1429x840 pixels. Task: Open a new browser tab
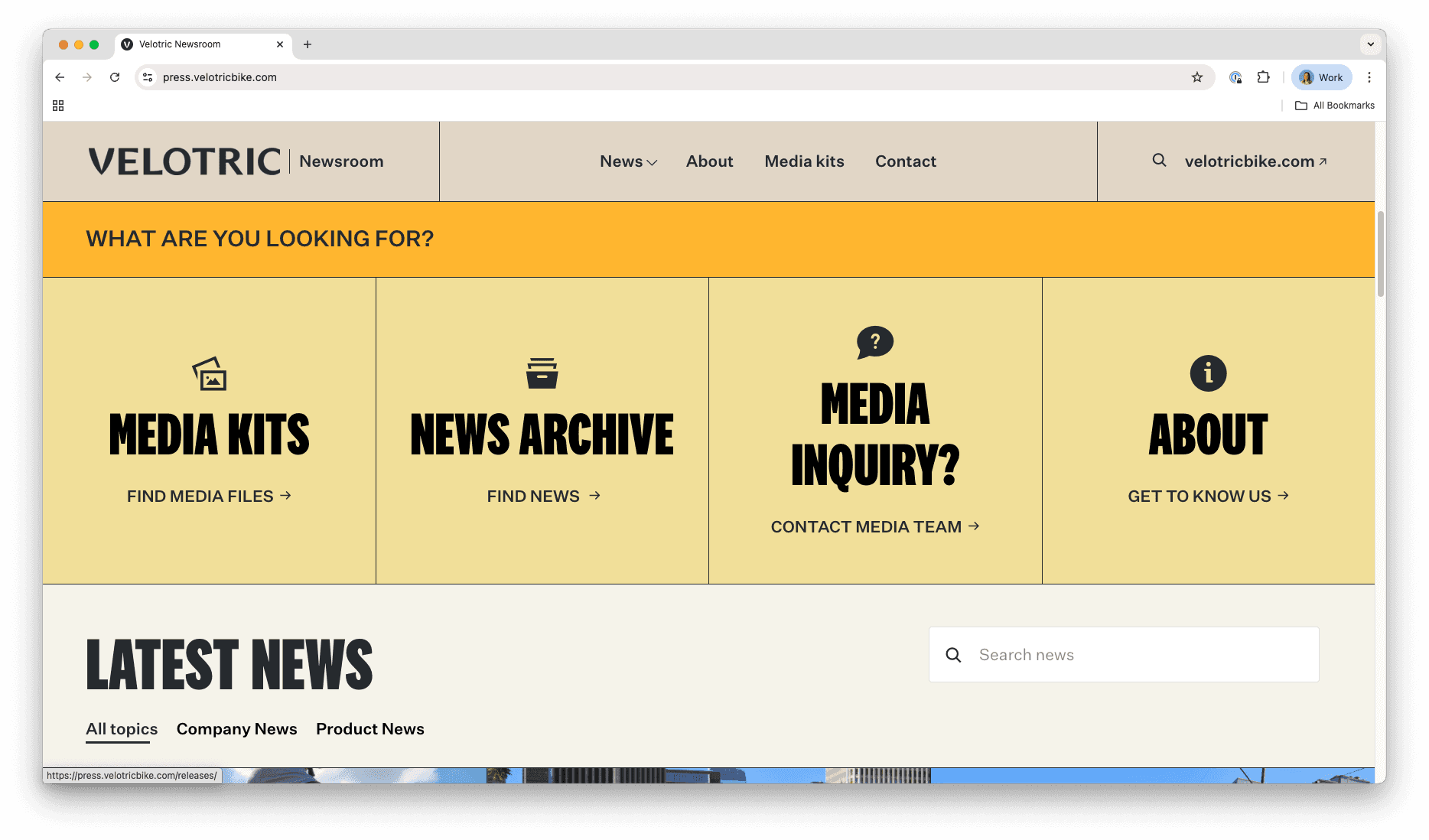click(308, 44)
